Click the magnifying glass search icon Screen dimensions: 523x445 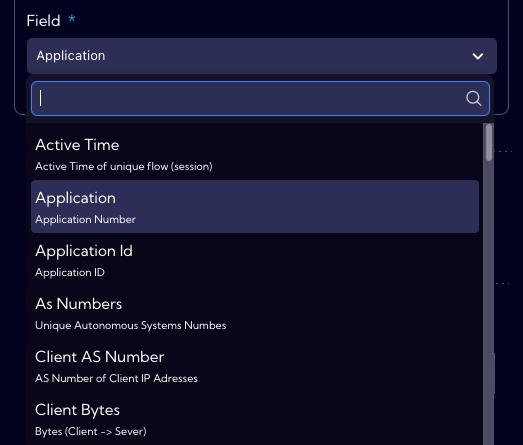(x=473, y=98)
